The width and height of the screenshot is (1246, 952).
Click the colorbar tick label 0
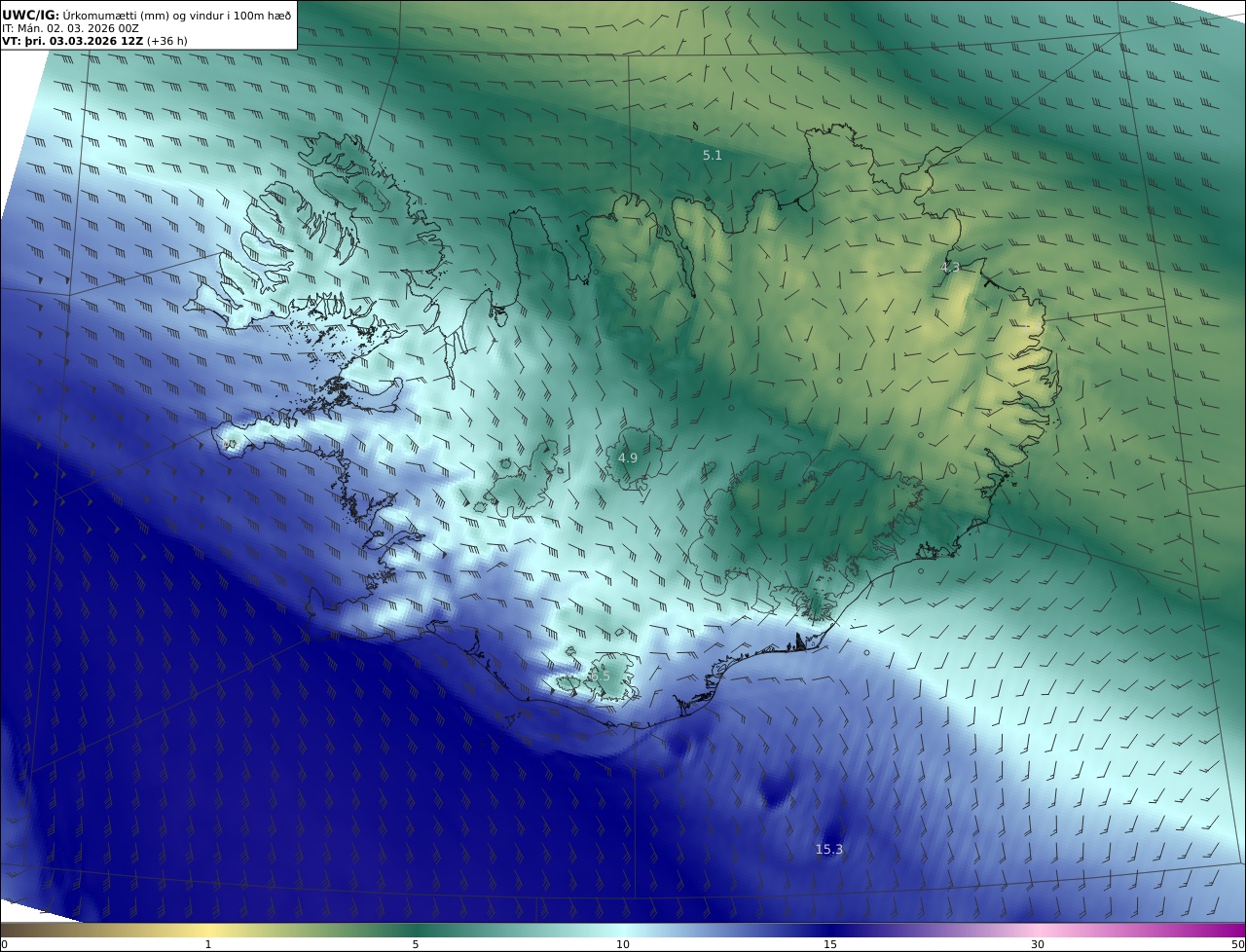click(x=4, y=944)
